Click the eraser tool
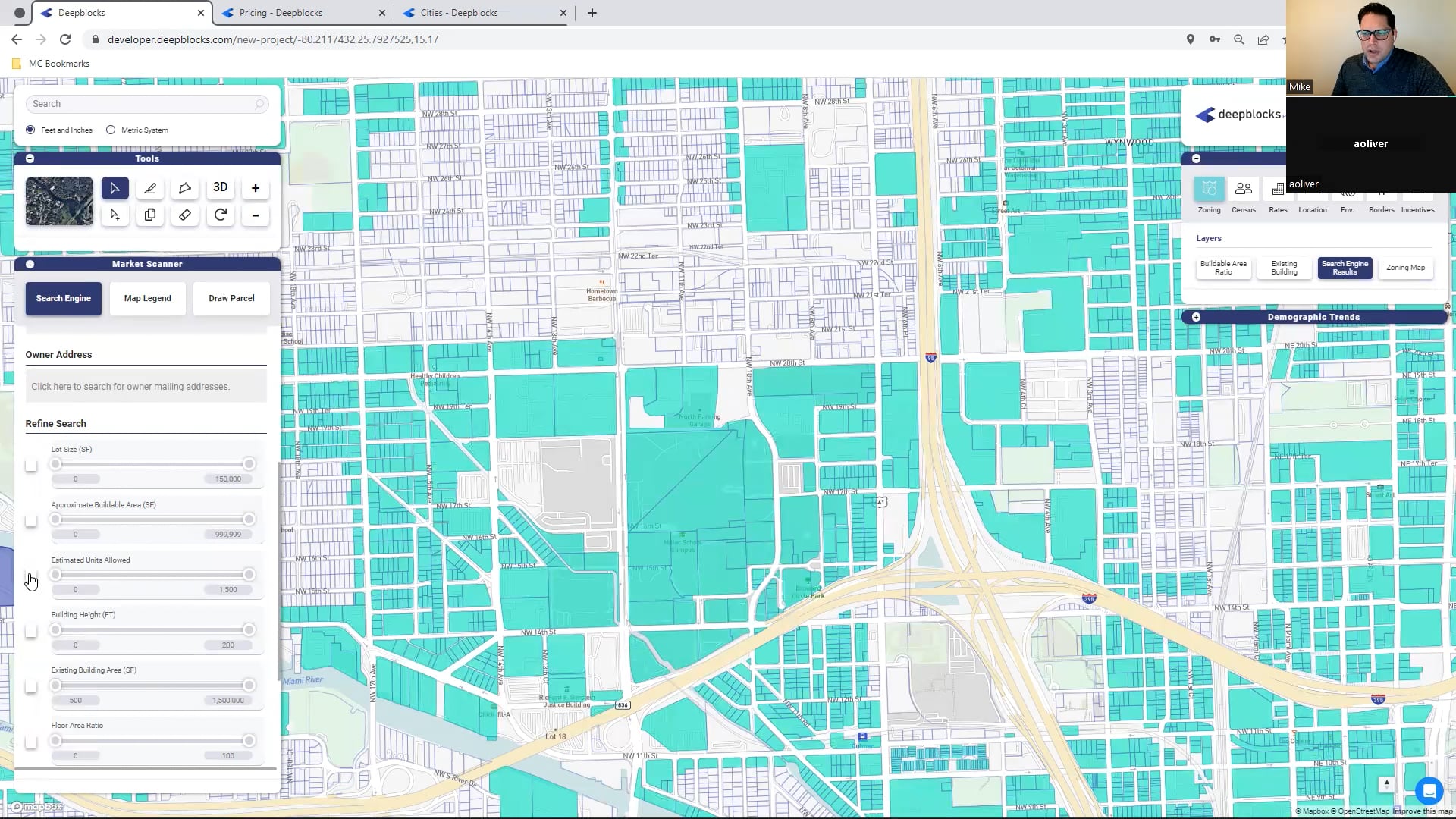The height and width of the screenshot is (819, 1456). pyautogui.click(x=185, y=215)
